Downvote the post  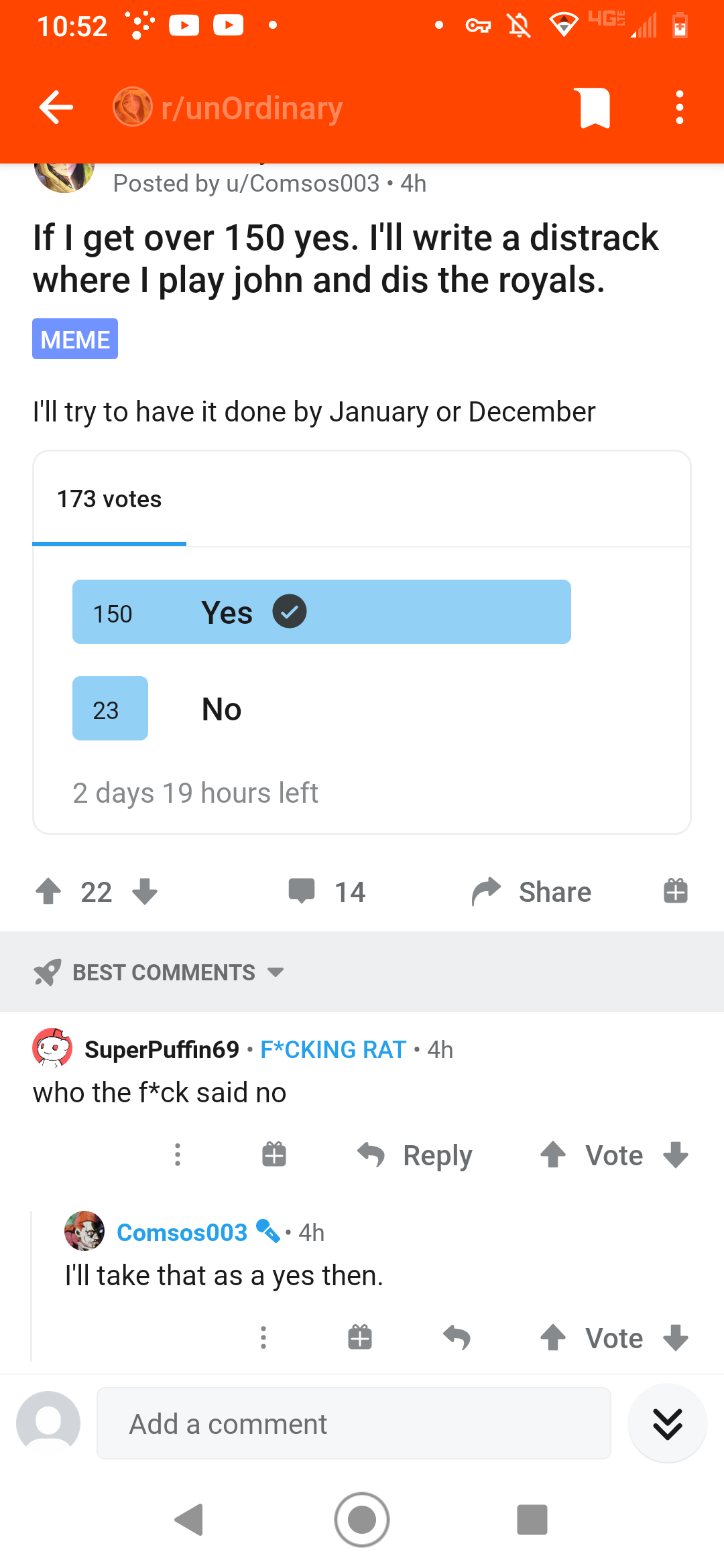tap(145, 892)
